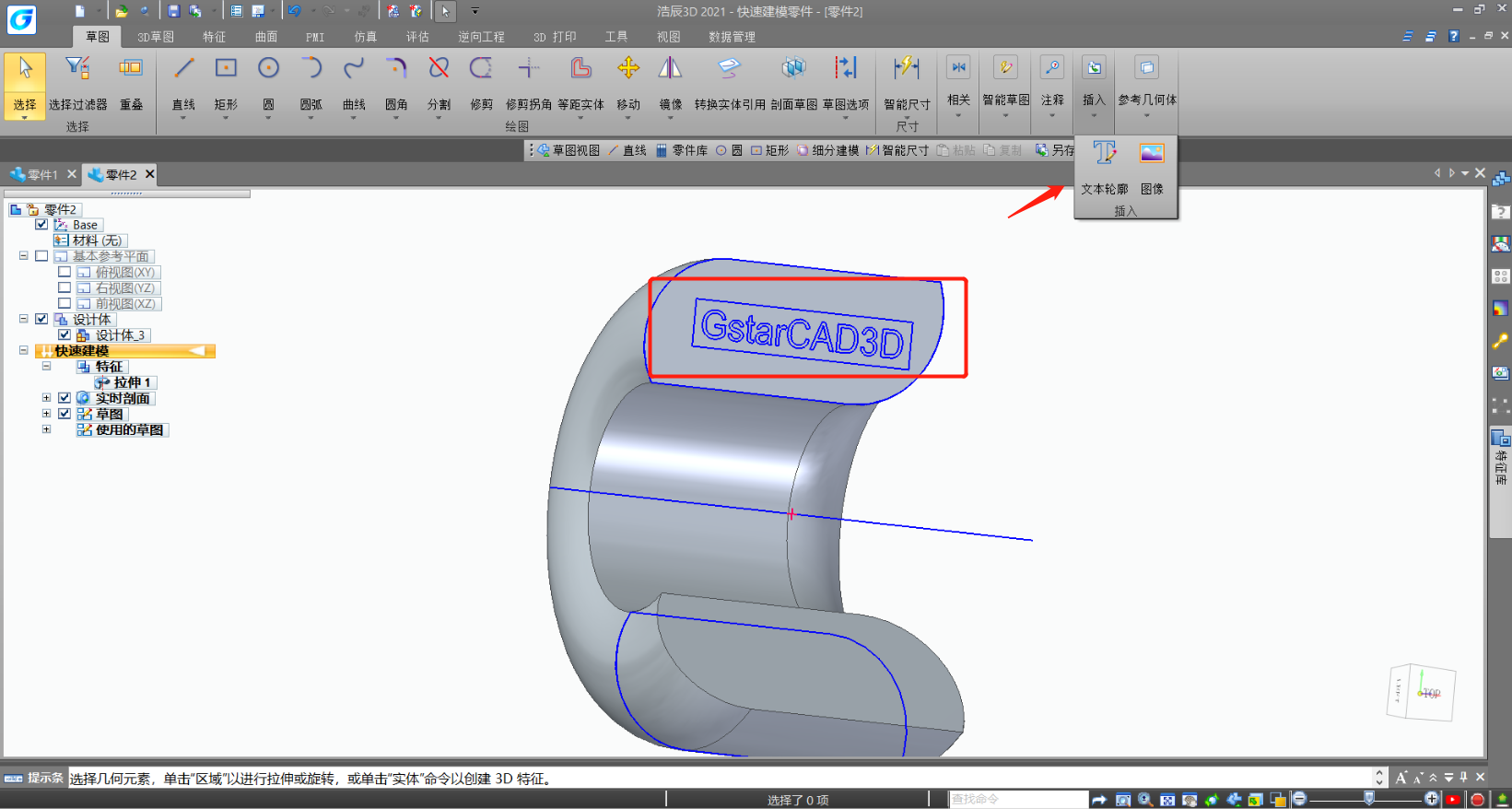Viewport: 1512px width, 809px height.
Task: Click the 查找命令 search field
Action: click(1017, 799)
